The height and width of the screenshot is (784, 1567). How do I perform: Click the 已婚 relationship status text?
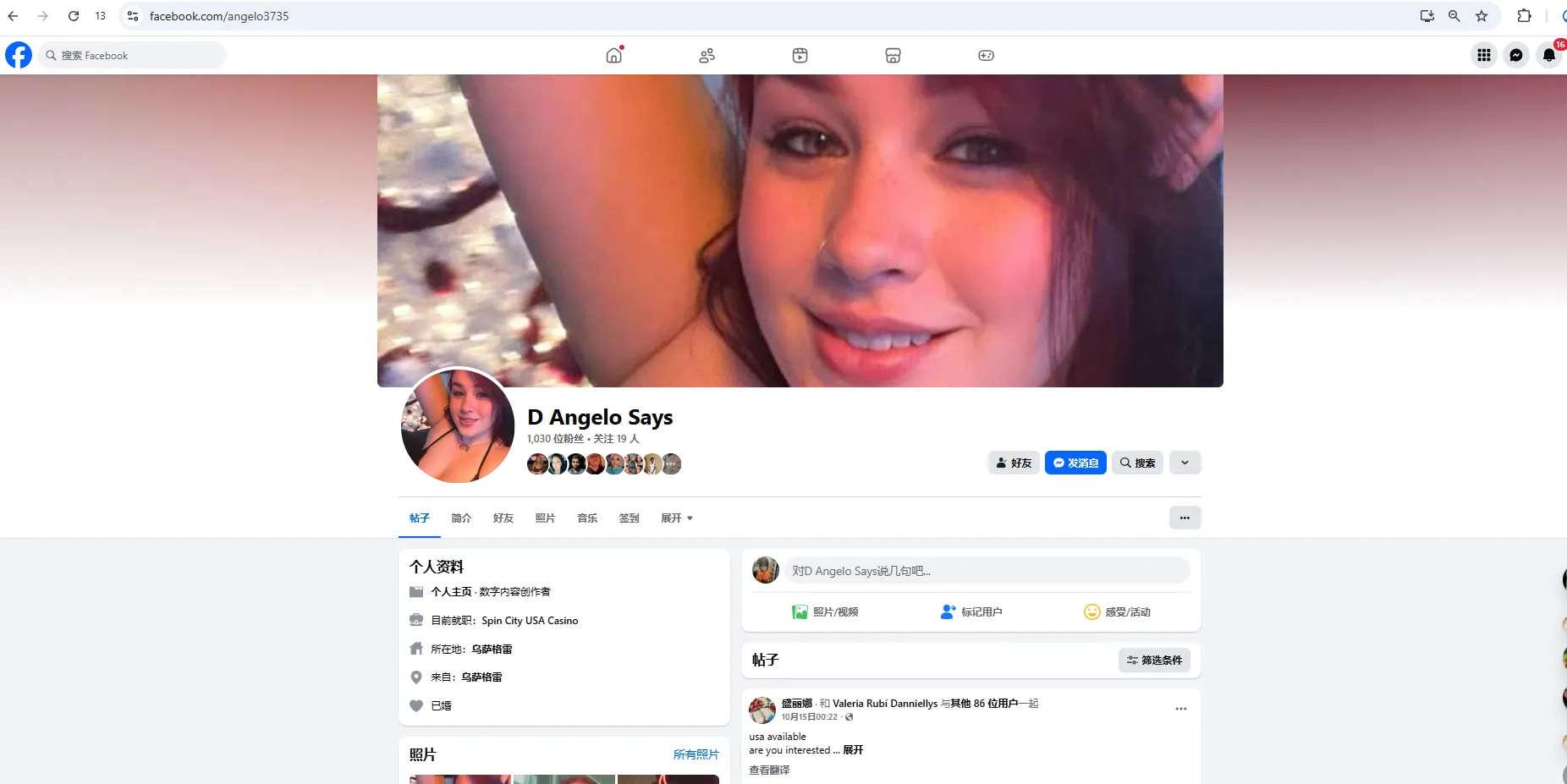tap(441, 705)
